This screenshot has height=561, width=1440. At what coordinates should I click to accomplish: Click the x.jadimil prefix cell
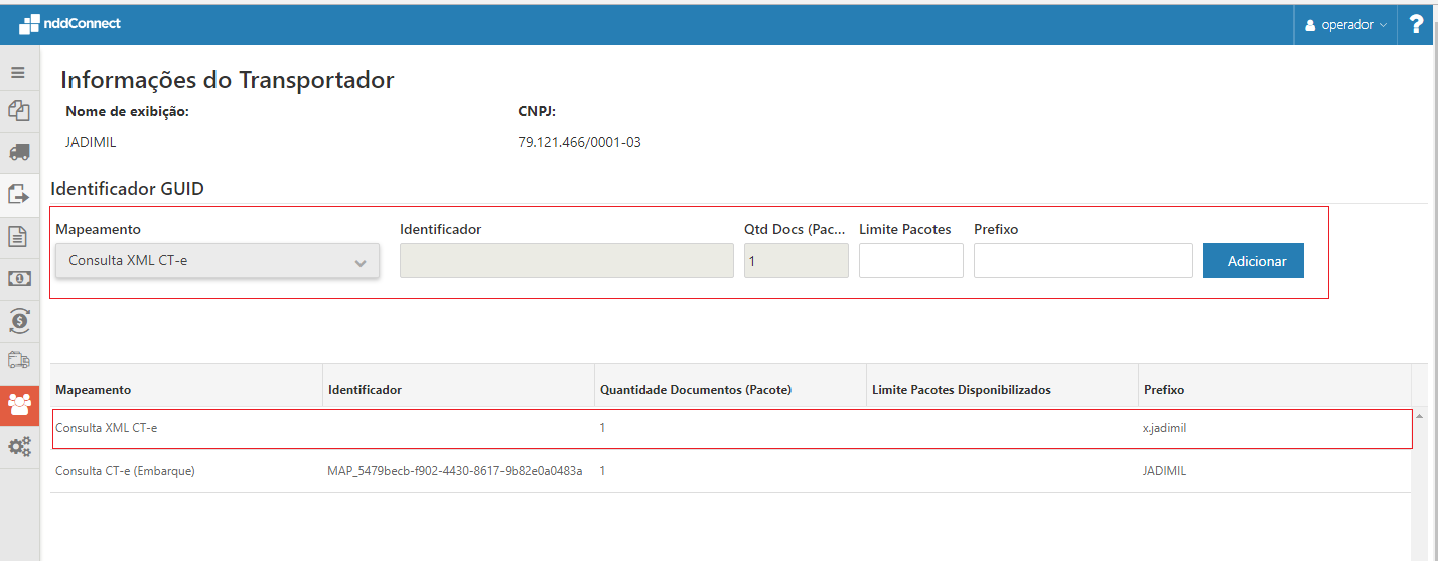click(x=1164, y=428)
